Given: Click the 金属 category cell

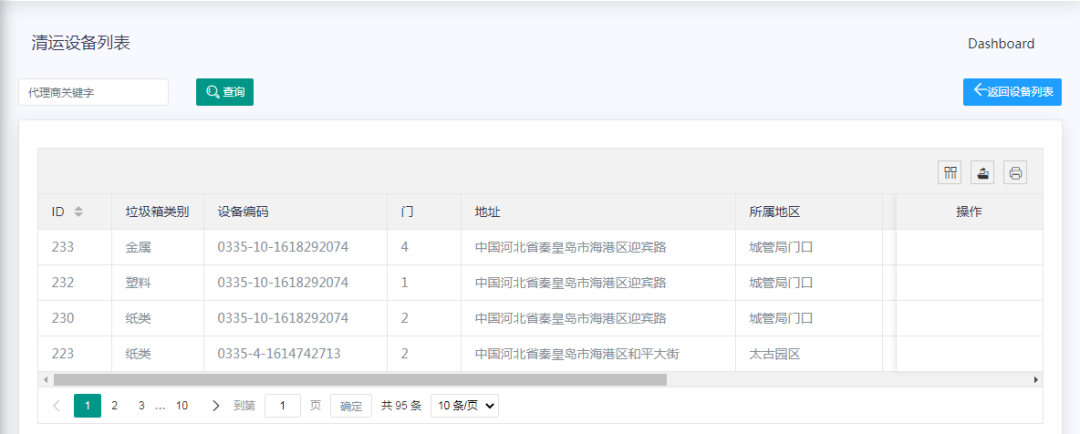Looking at the screenshot, I should tap(157, 247).
